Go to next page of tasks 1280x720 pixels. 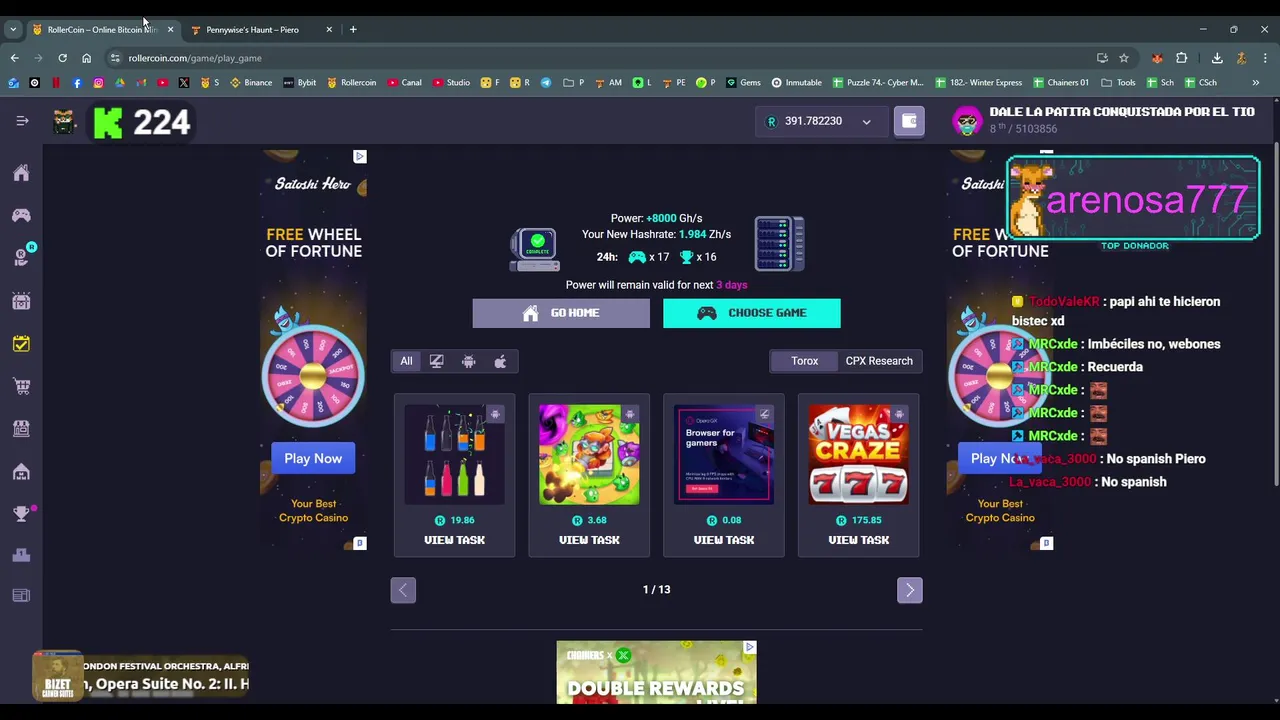(x=909, y=590)
